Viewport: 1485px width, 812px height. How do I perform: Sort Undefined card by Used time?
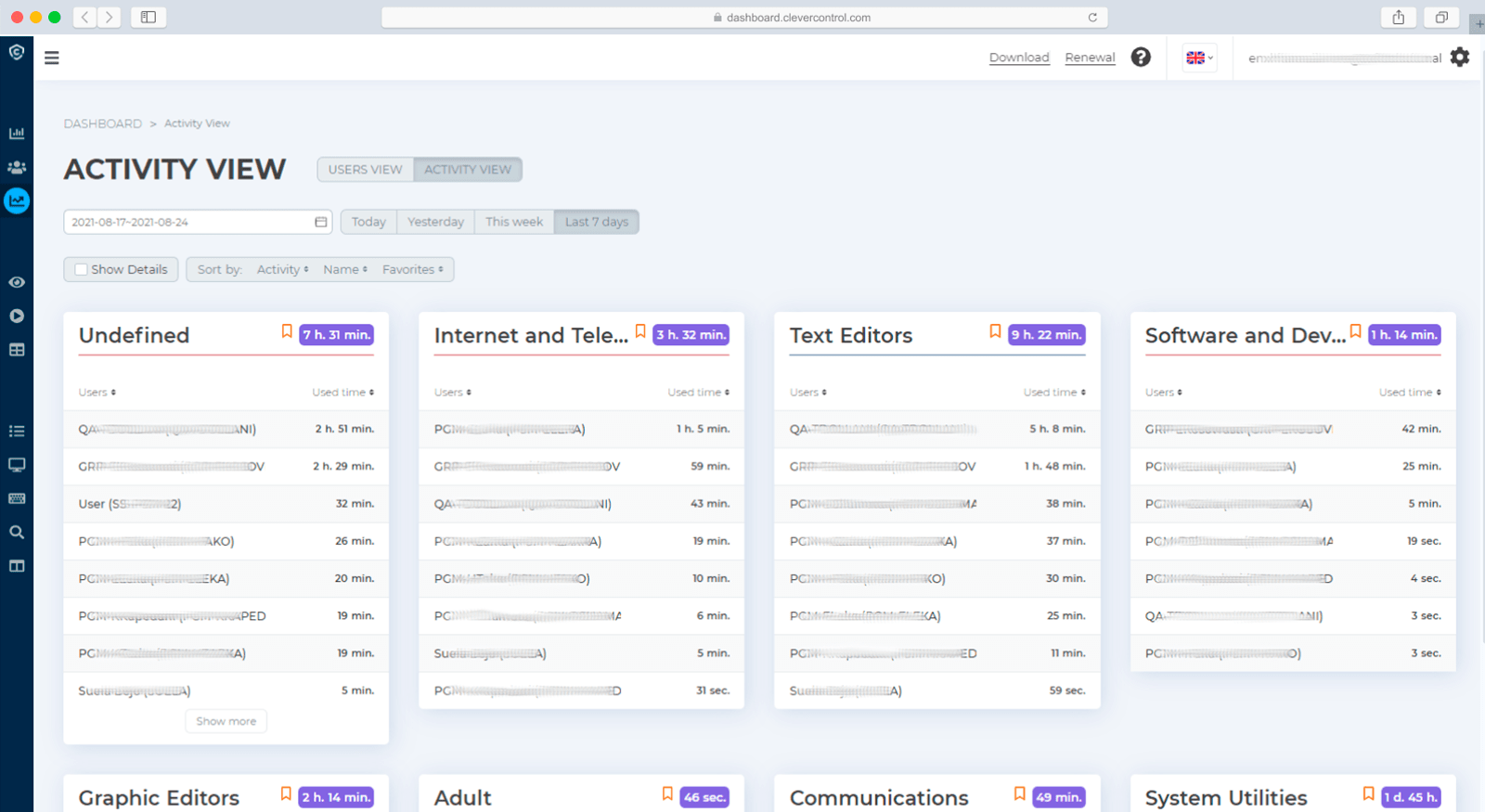point(342,393)
